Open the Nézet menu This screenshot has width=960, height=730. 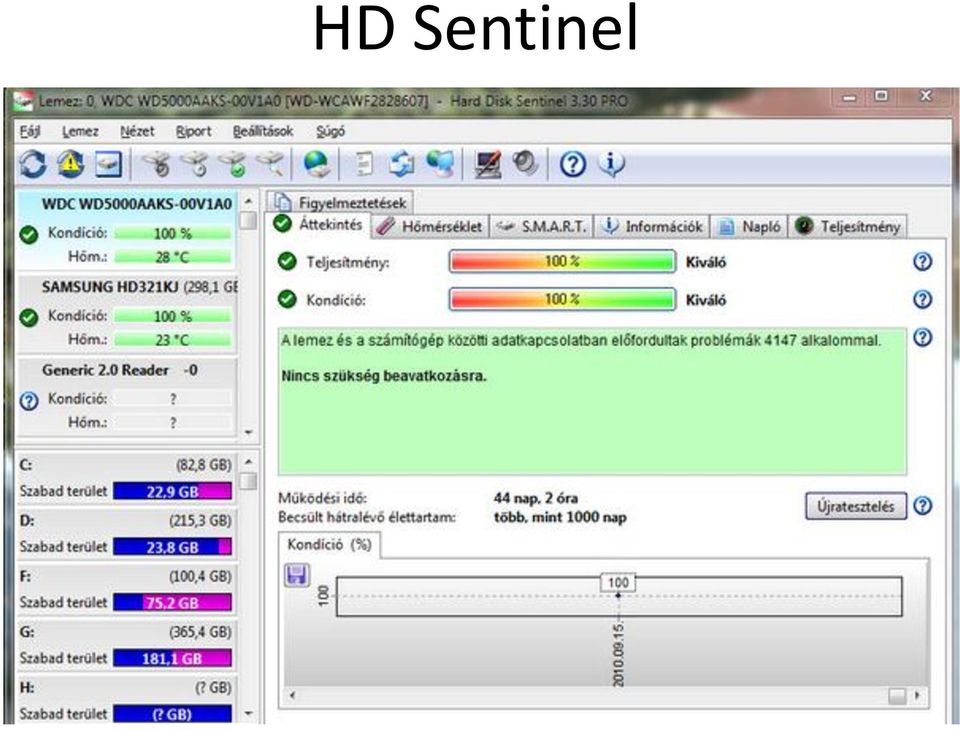137,132
